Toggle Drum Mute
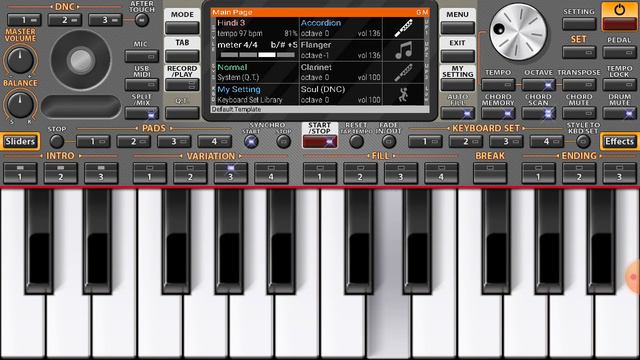The height and width of the screenshot is (360, 640). click(619, 113)
